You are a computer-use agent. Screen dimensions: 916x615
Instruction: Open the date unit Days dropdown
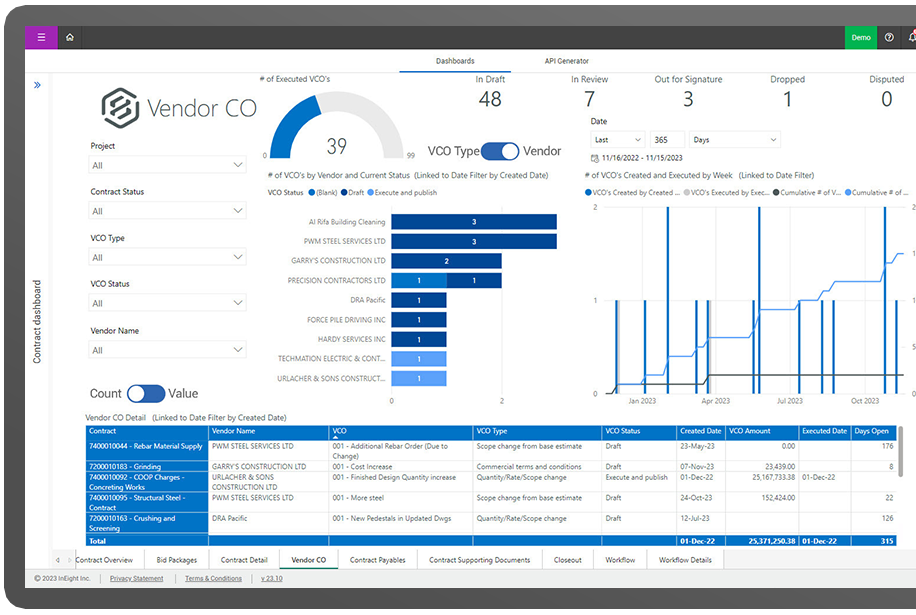click(734, 140)
